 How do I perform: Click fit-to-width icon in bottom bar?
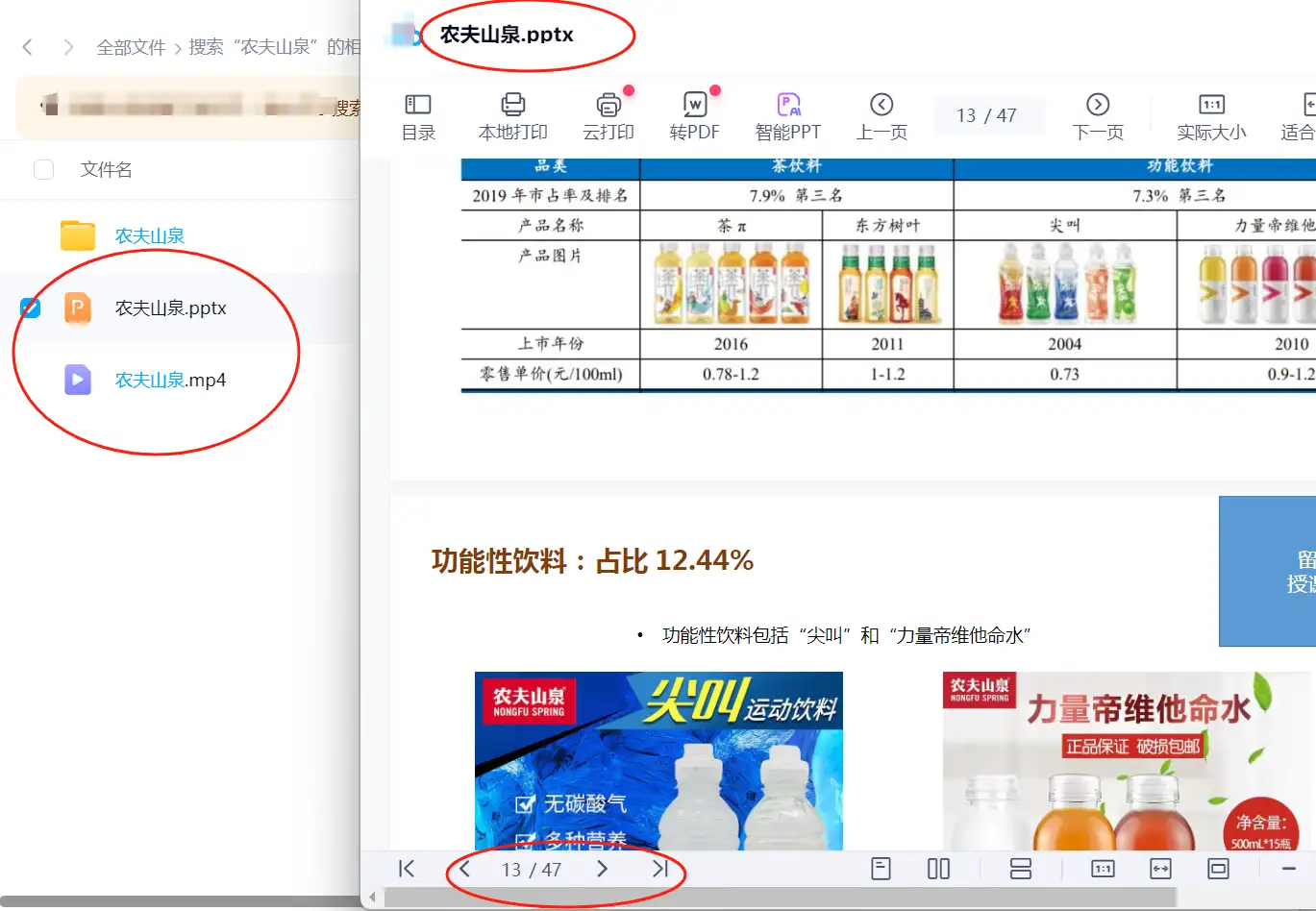[1160, 869]
